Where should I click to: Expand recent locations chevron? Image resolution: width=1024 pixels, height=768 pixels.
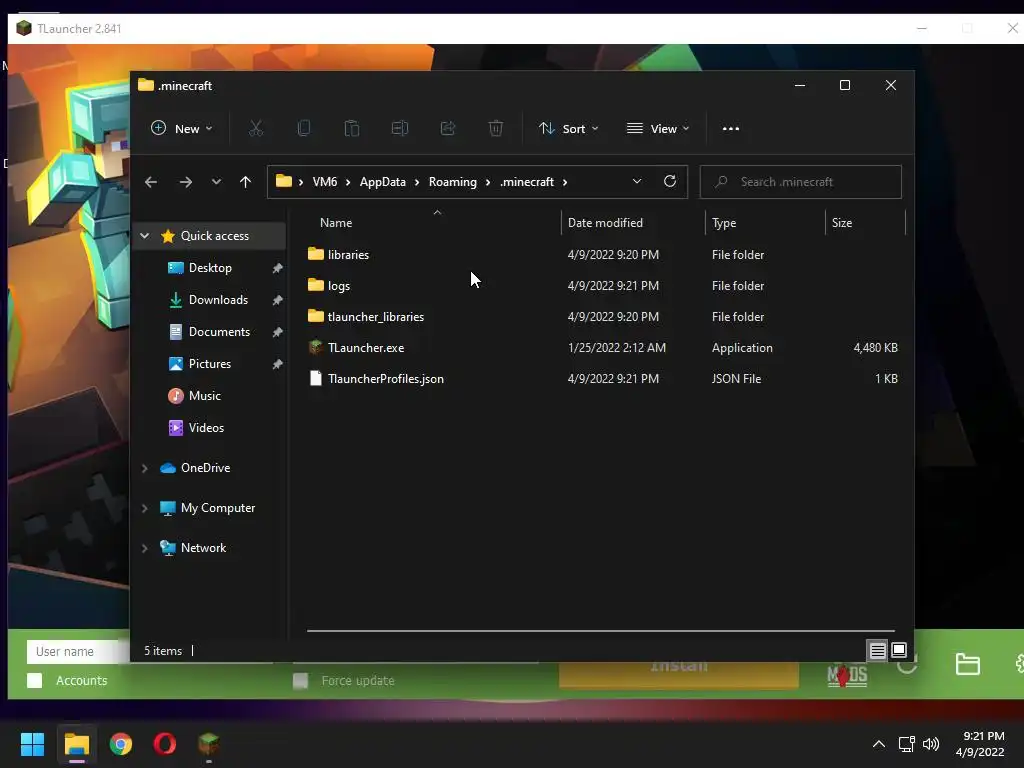[x=216, y=182]
